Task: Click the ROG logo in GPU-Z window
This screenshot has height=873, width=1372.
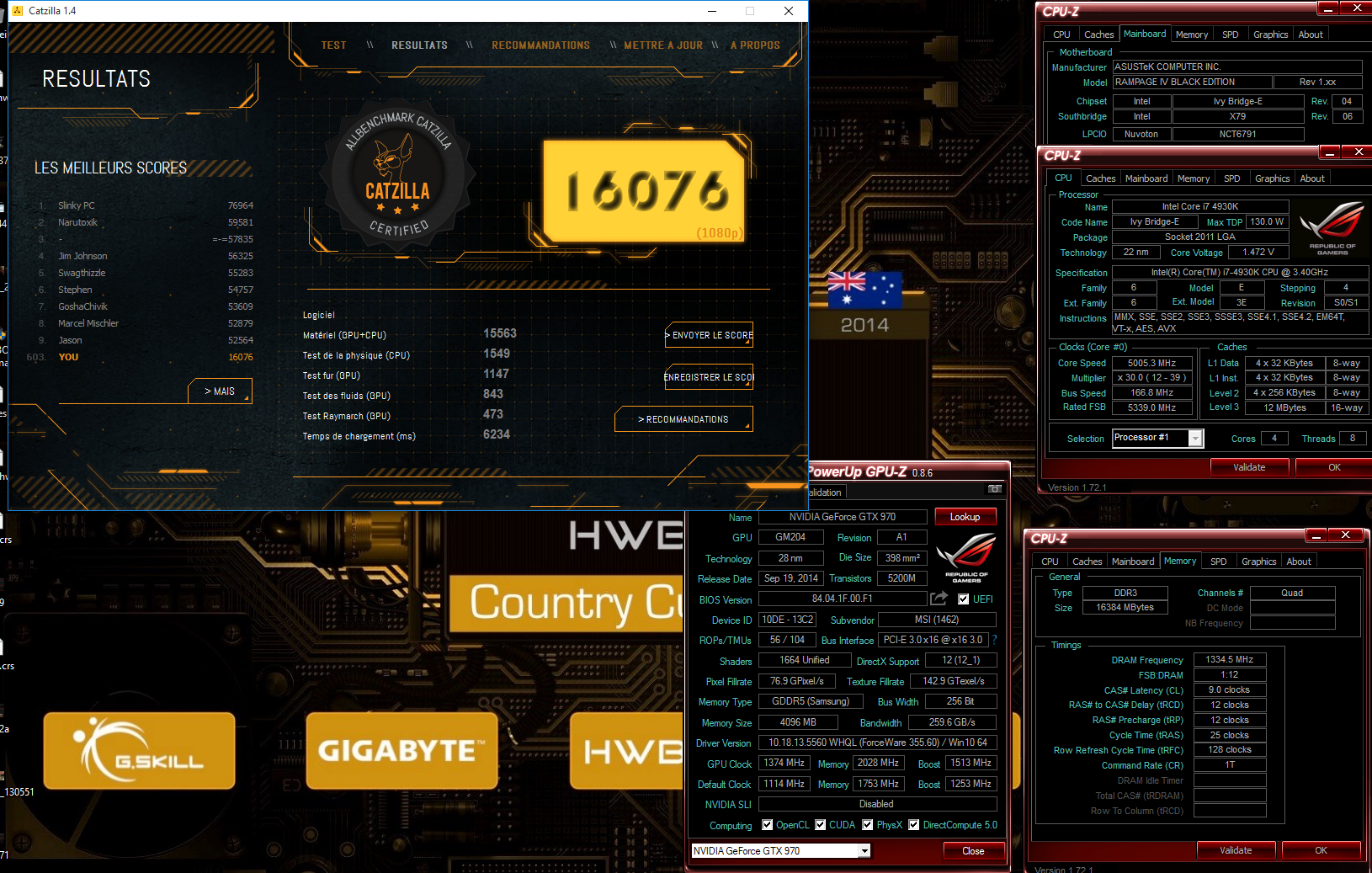Action: pos(966,557)
